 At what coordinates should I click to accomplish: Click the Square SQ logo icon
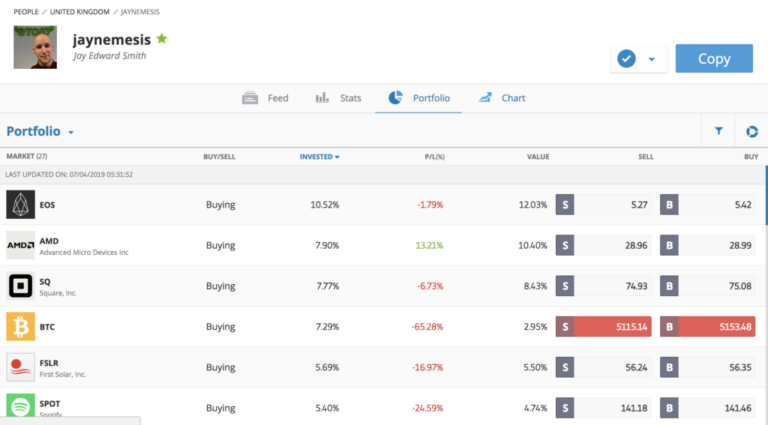tap(21, 285)
